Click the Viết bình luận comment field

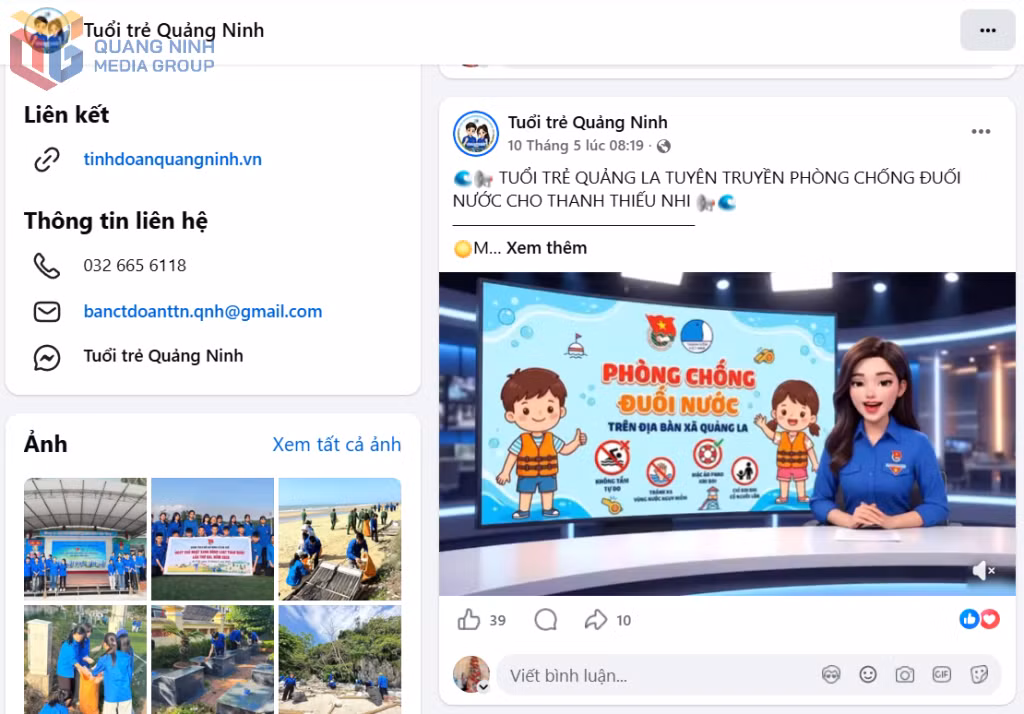tap(748, 675)
